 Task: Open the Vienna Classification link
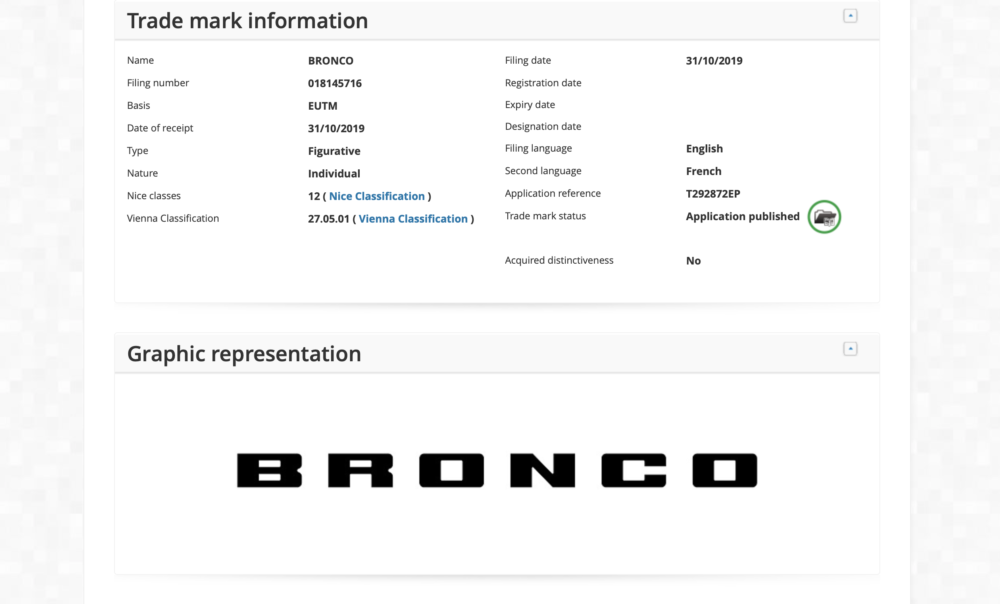(413, 219)
